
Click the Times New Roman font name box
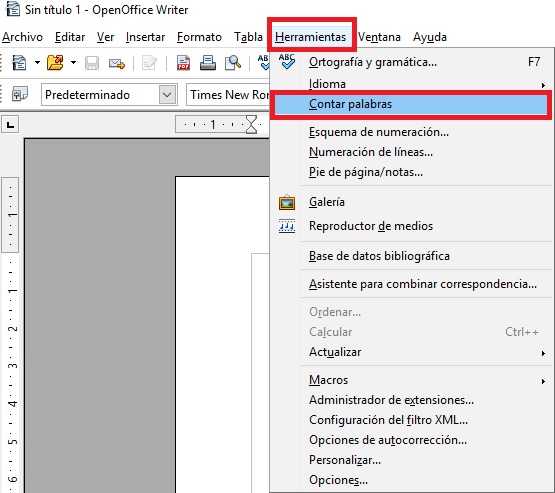pyautogui.click(x=228, y=94)
